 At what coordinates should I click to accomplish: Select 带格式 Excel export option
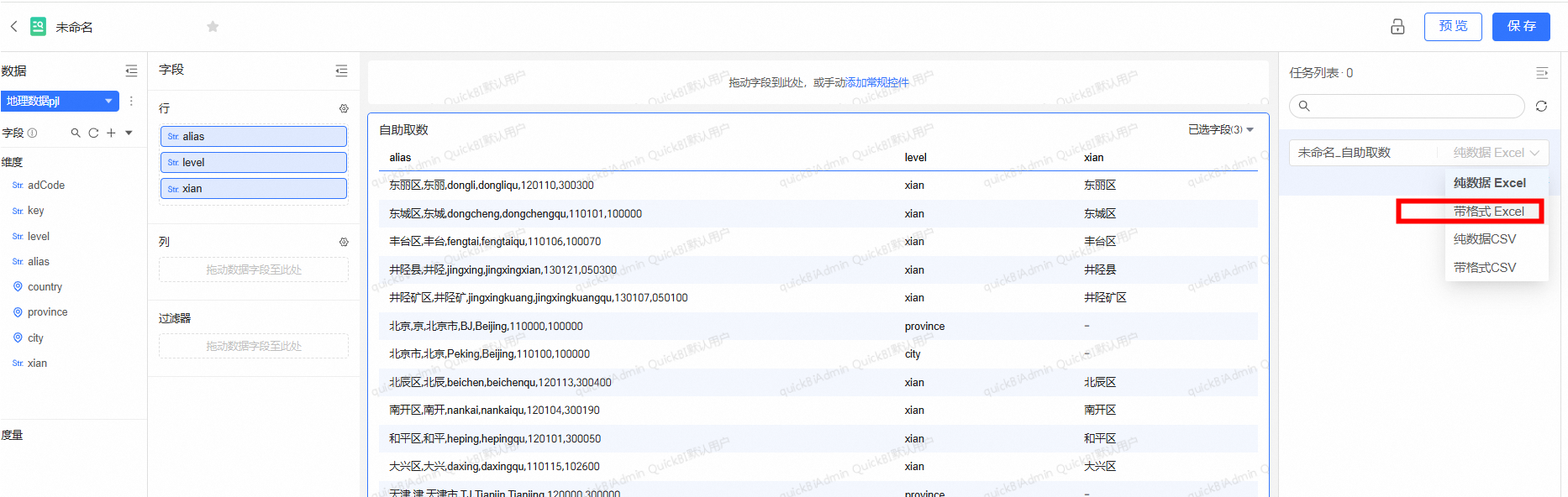click(x=1488, y=212)
